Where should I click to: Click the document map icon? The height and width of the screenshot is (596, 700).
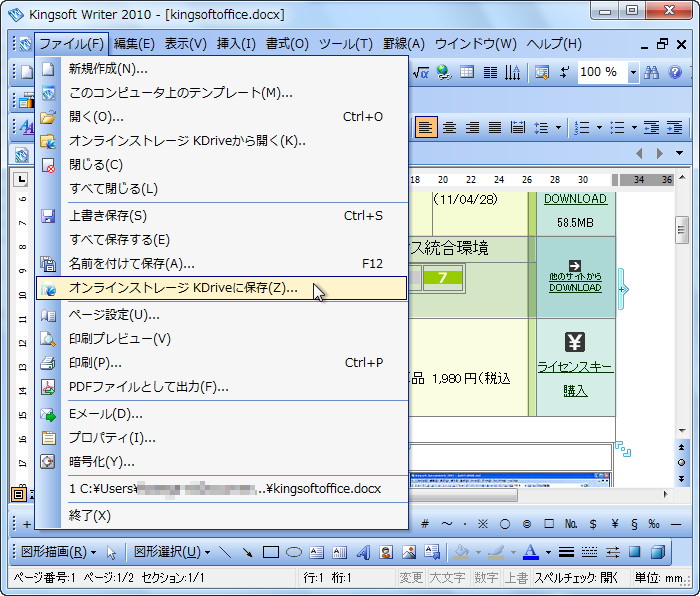[542, 72]
